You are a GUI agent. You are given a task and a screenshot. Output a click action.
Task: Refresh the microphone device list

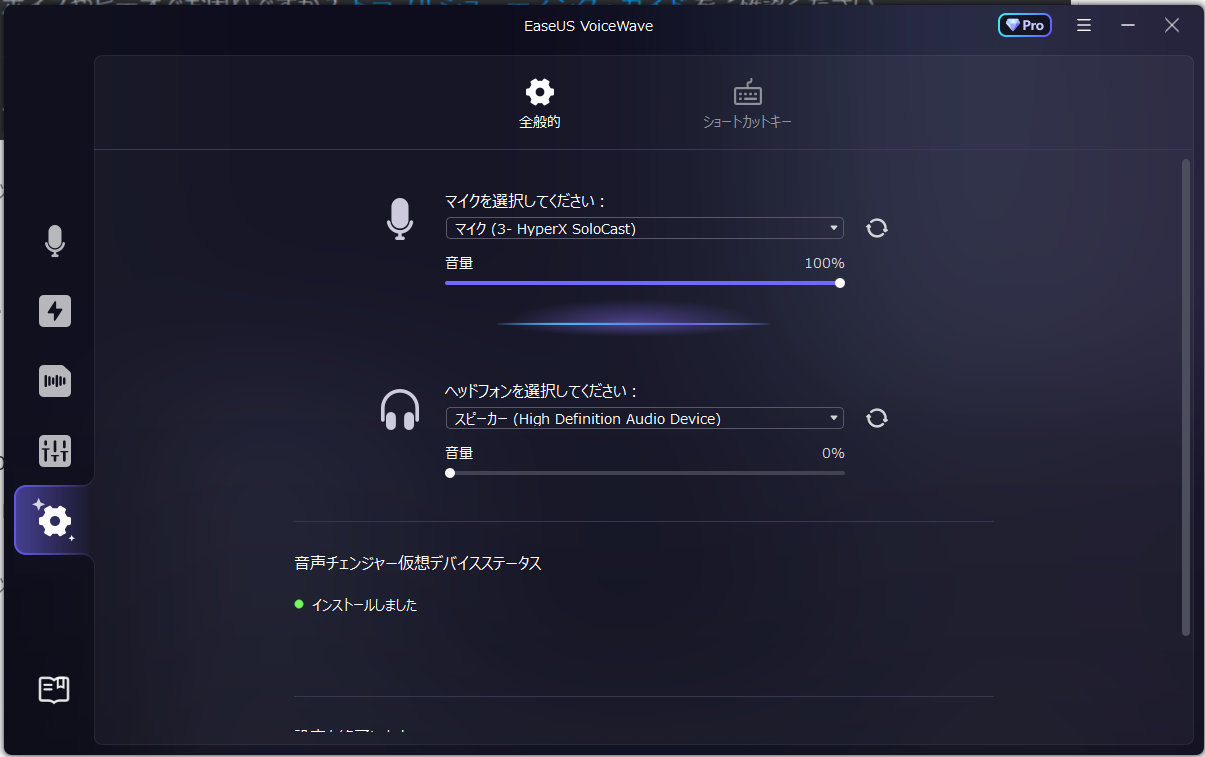point(877,228)
